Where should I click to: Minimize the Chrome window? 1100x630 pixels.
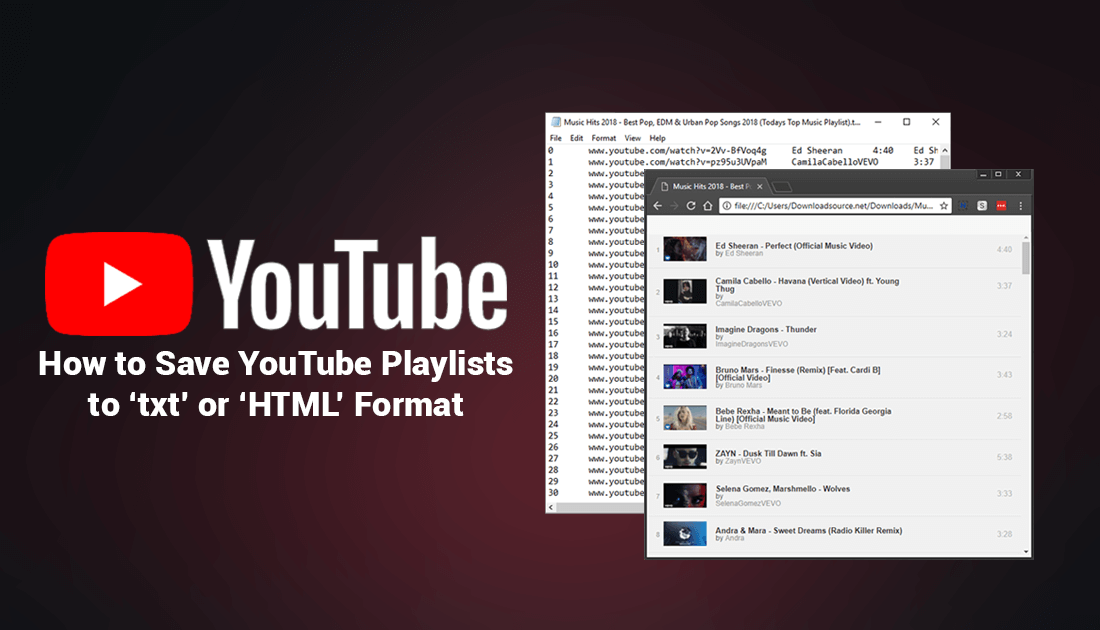pyautogui.click(x=983, y=174)
